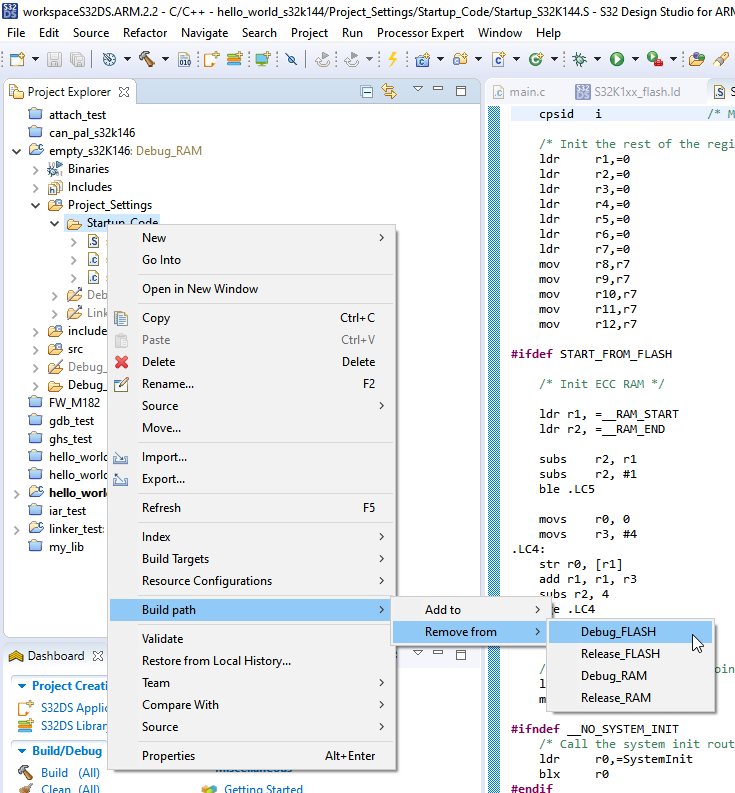Screen dimensions: 735x793
Task: Choose Release_RAM in Remove from submenu
Action: 630,698
